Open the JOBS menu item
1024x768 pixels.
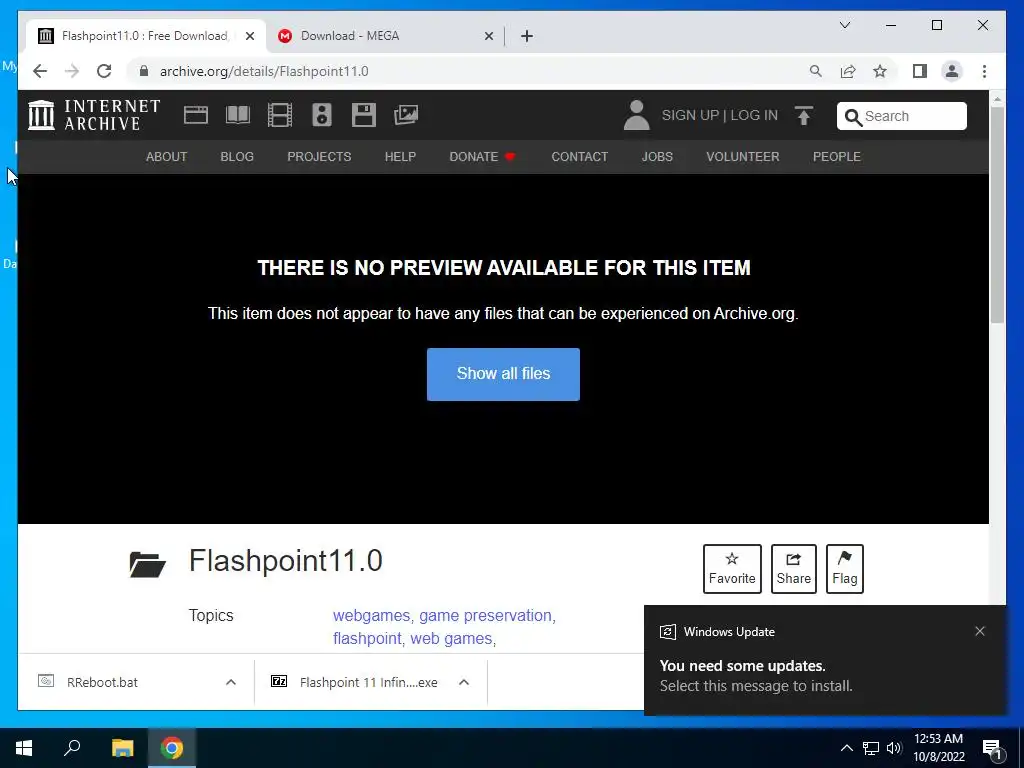[x=657, y=157]
